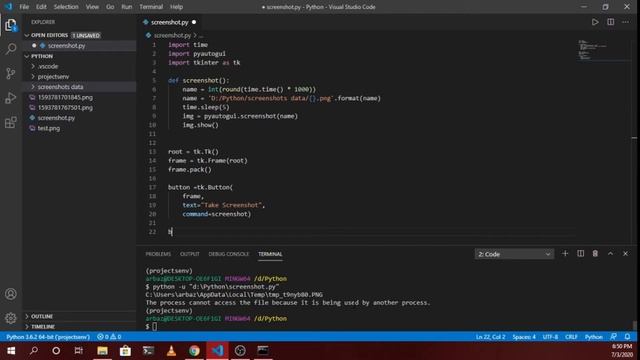640x360 pixels.
Task: Open notifications bell in status bar
Action: [627, 337]
